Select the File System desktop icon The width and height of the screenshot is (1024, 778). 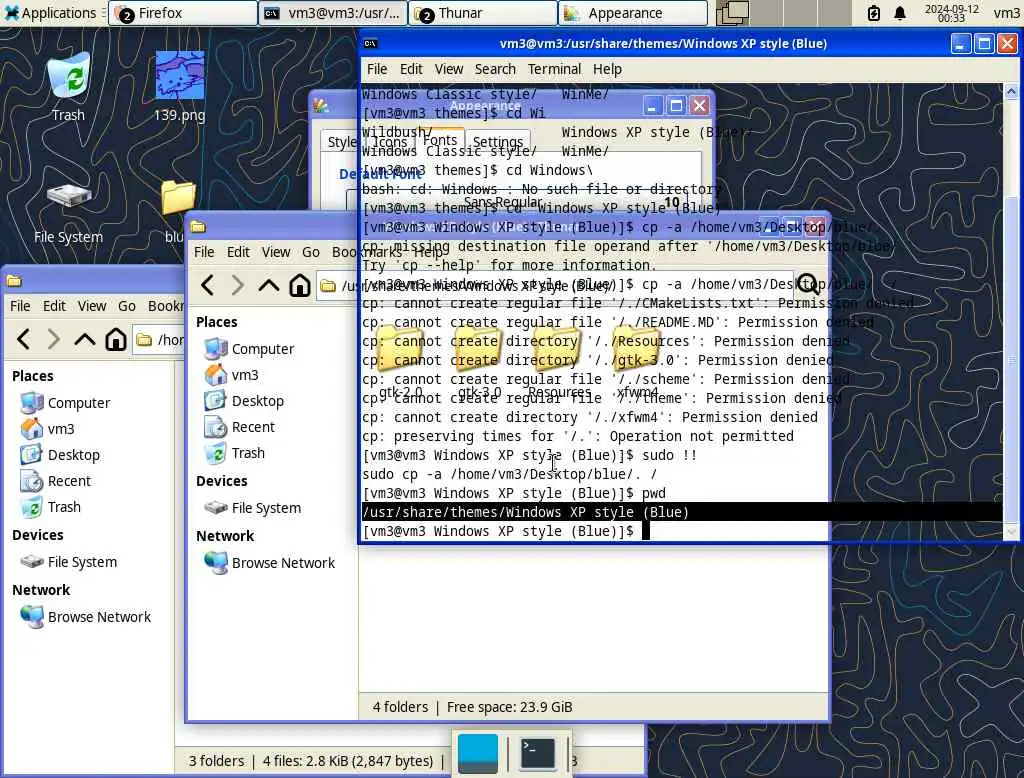[x=69, y=213]
